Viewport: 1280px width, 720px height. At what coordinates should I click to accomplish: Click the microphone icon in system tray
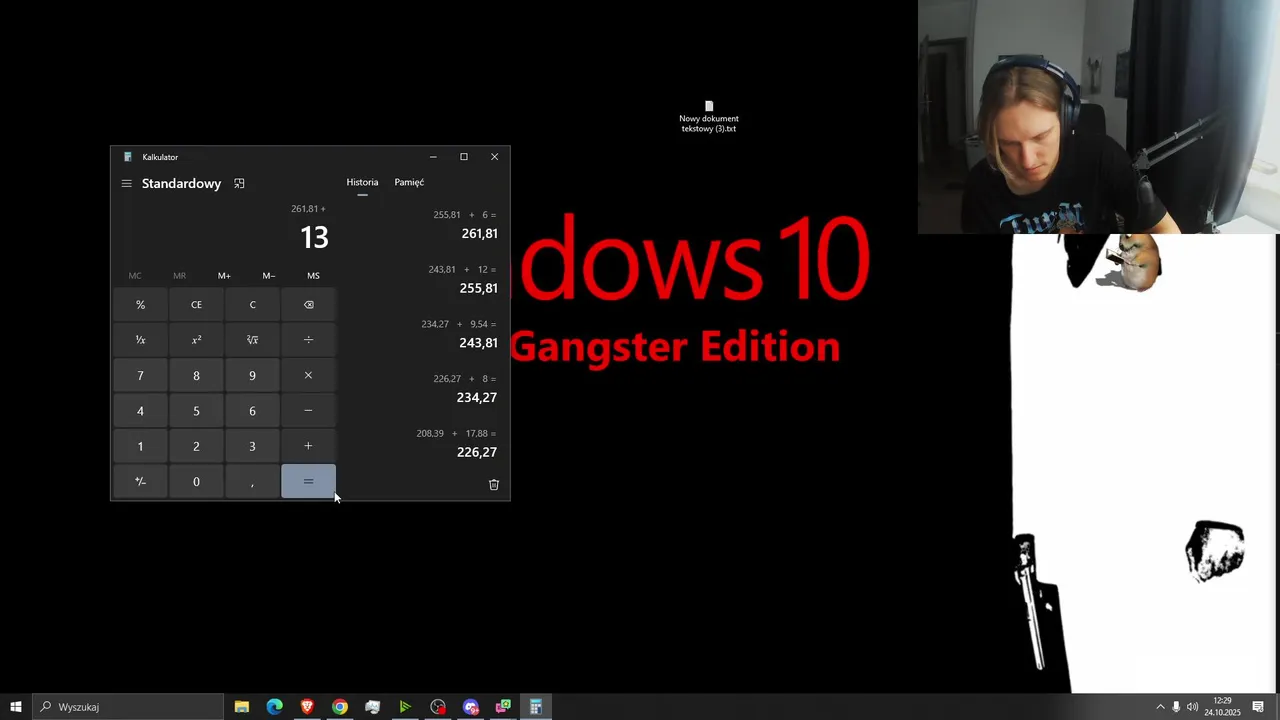point(1176,707)
